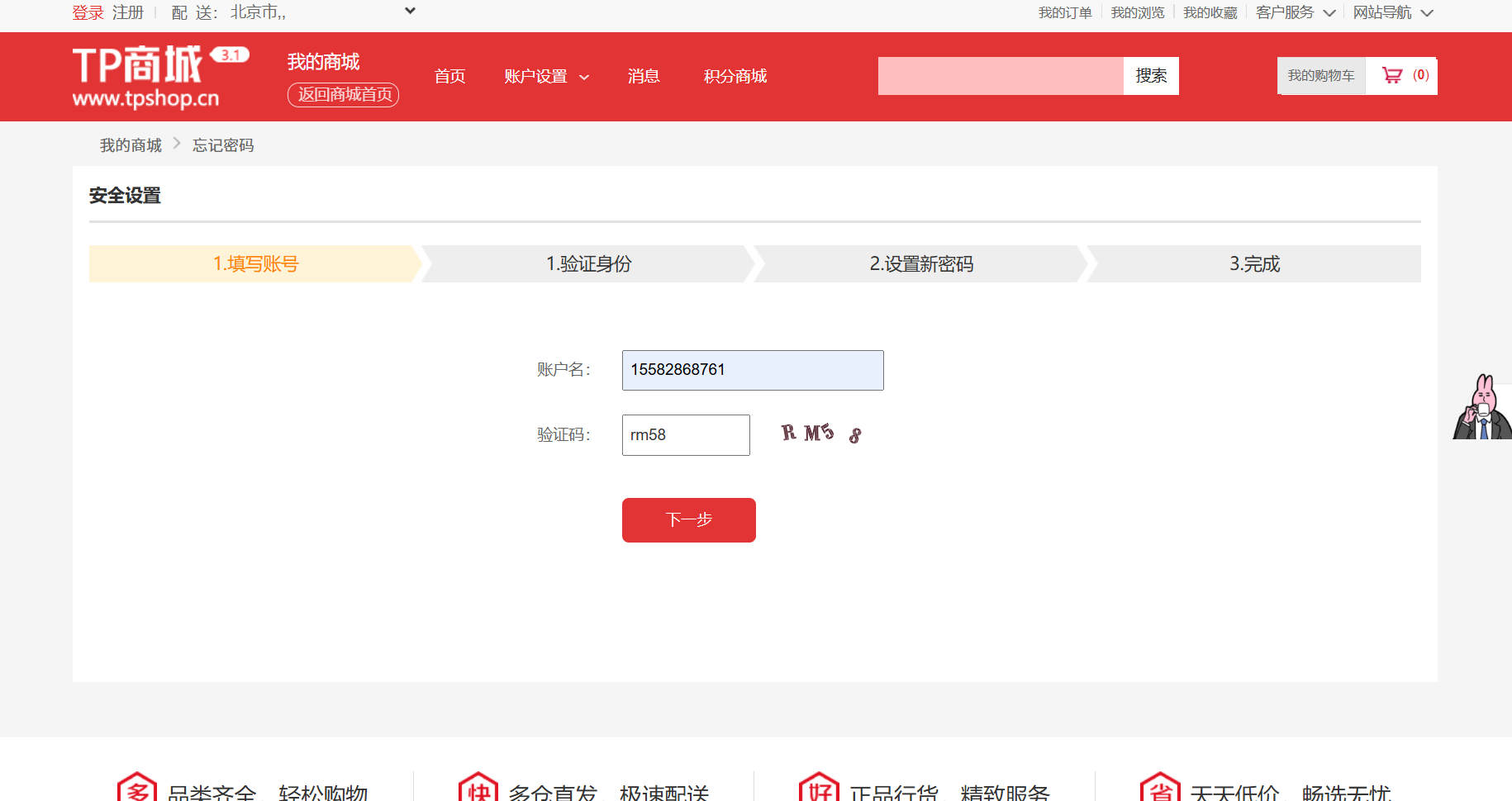Click the 搜索 search button
The width and height of the screenshot is (1512, 801).
[x=1150, y=75]
